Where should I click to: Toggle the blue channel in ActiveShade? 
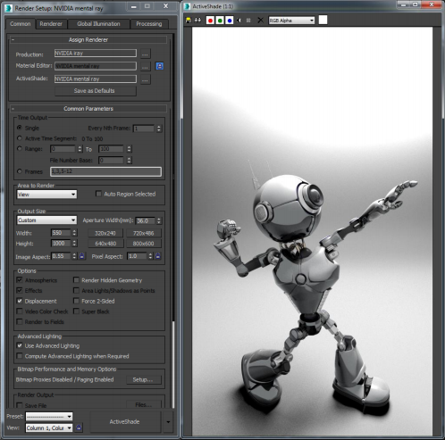pyautogui.click(x=229, y=20)
